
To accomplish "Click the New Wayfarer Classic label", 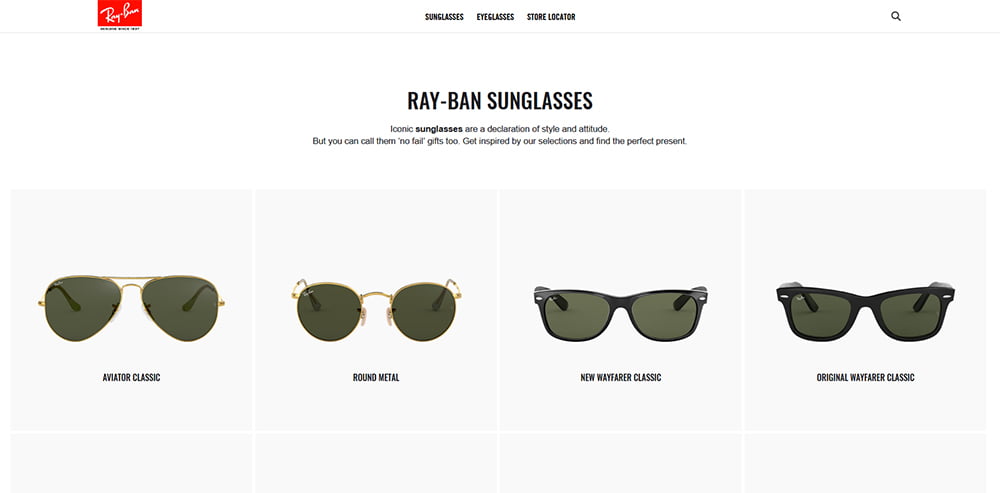I will pyautogui.click(x=621, y=378).
